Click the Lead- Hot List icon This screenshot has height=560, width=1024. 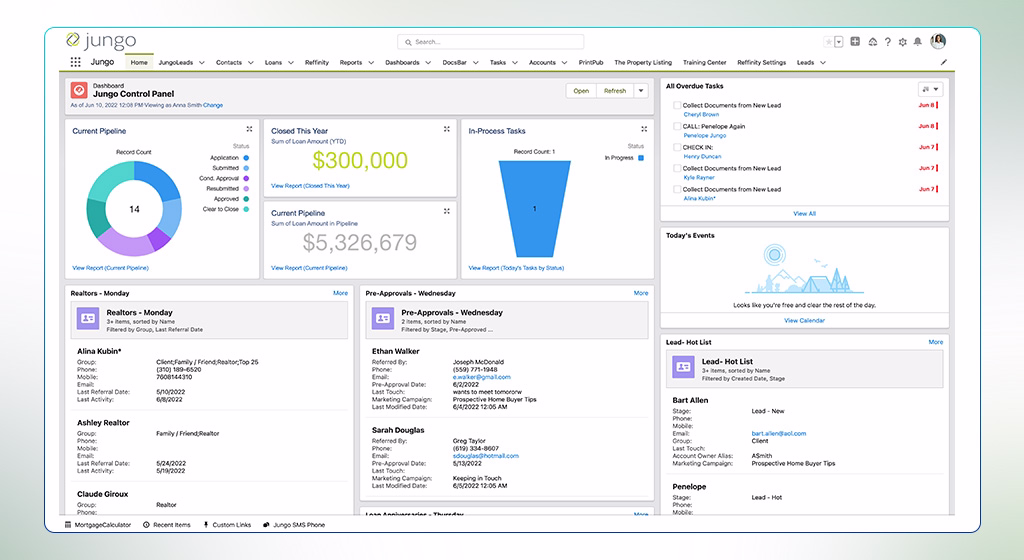683,367
